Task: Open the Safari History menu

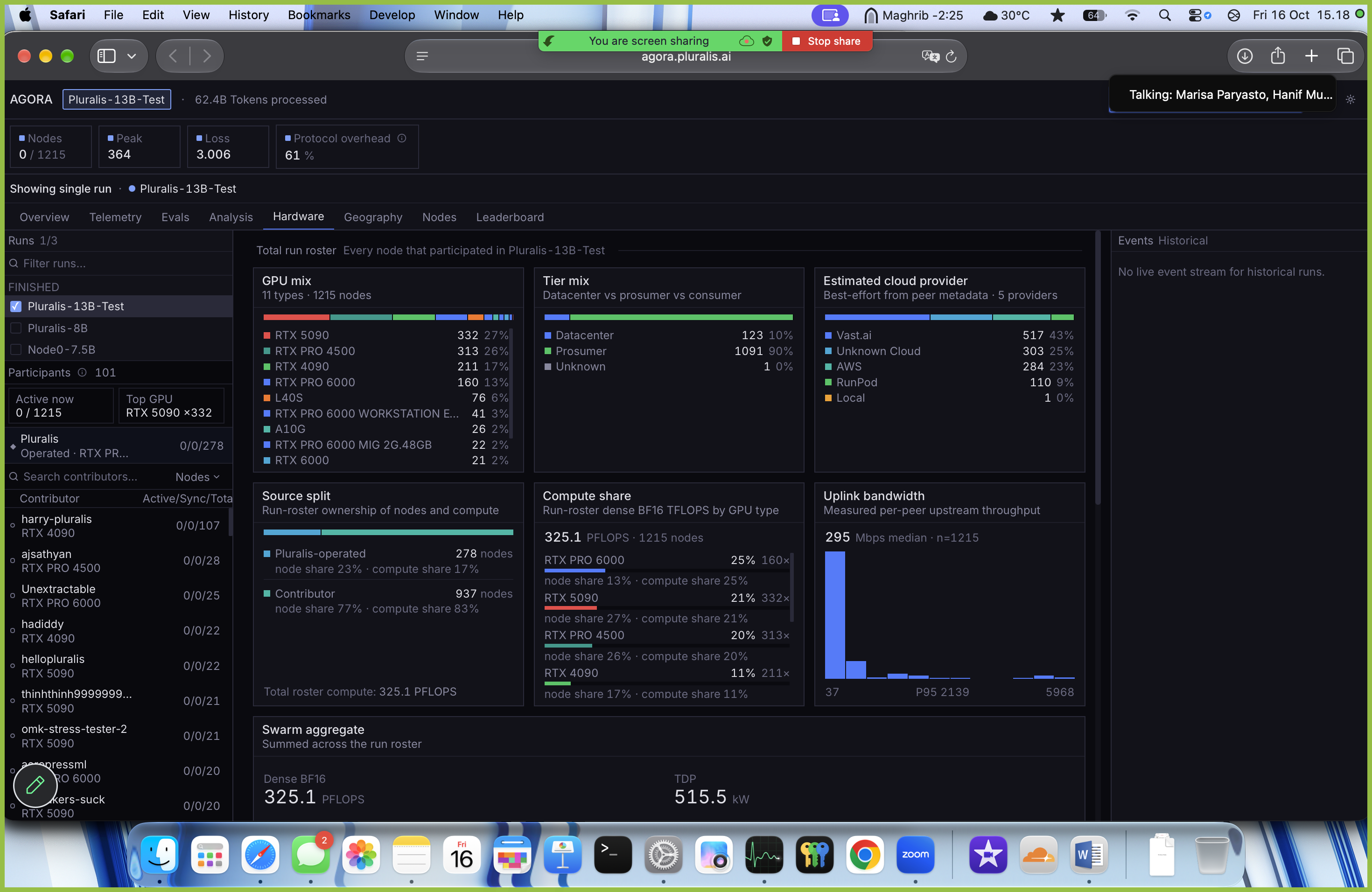Action: [x=248, y=15]
